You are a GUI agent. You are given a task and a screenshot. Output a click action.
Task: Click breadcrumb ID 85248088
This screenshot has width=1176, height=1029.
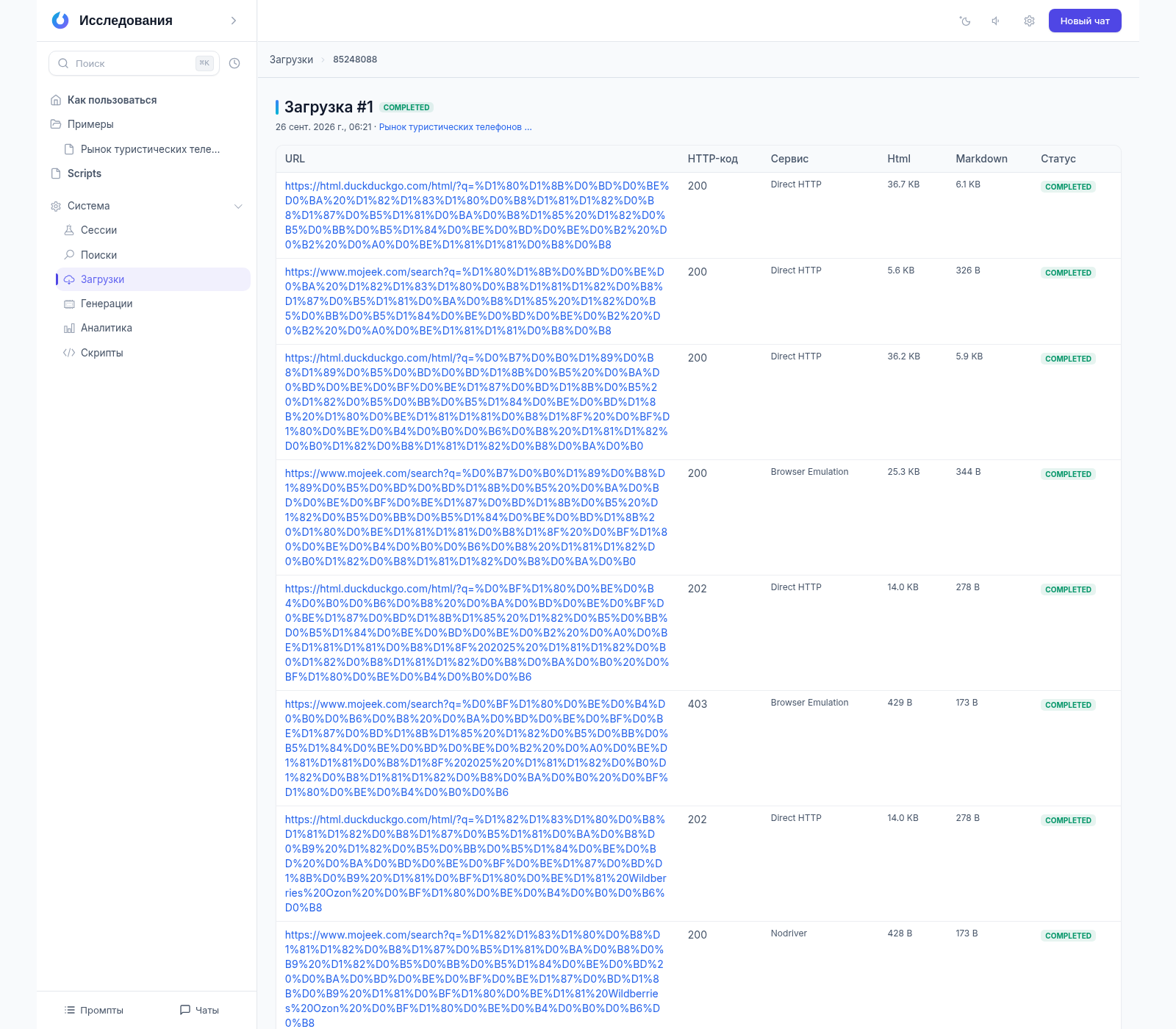coord(355,60)
